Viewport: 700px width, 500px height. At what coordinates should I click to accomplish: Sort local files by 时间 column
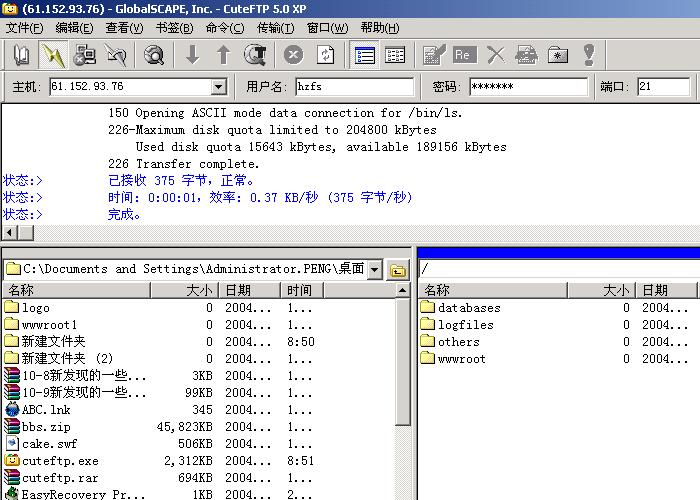coord(302,290)
